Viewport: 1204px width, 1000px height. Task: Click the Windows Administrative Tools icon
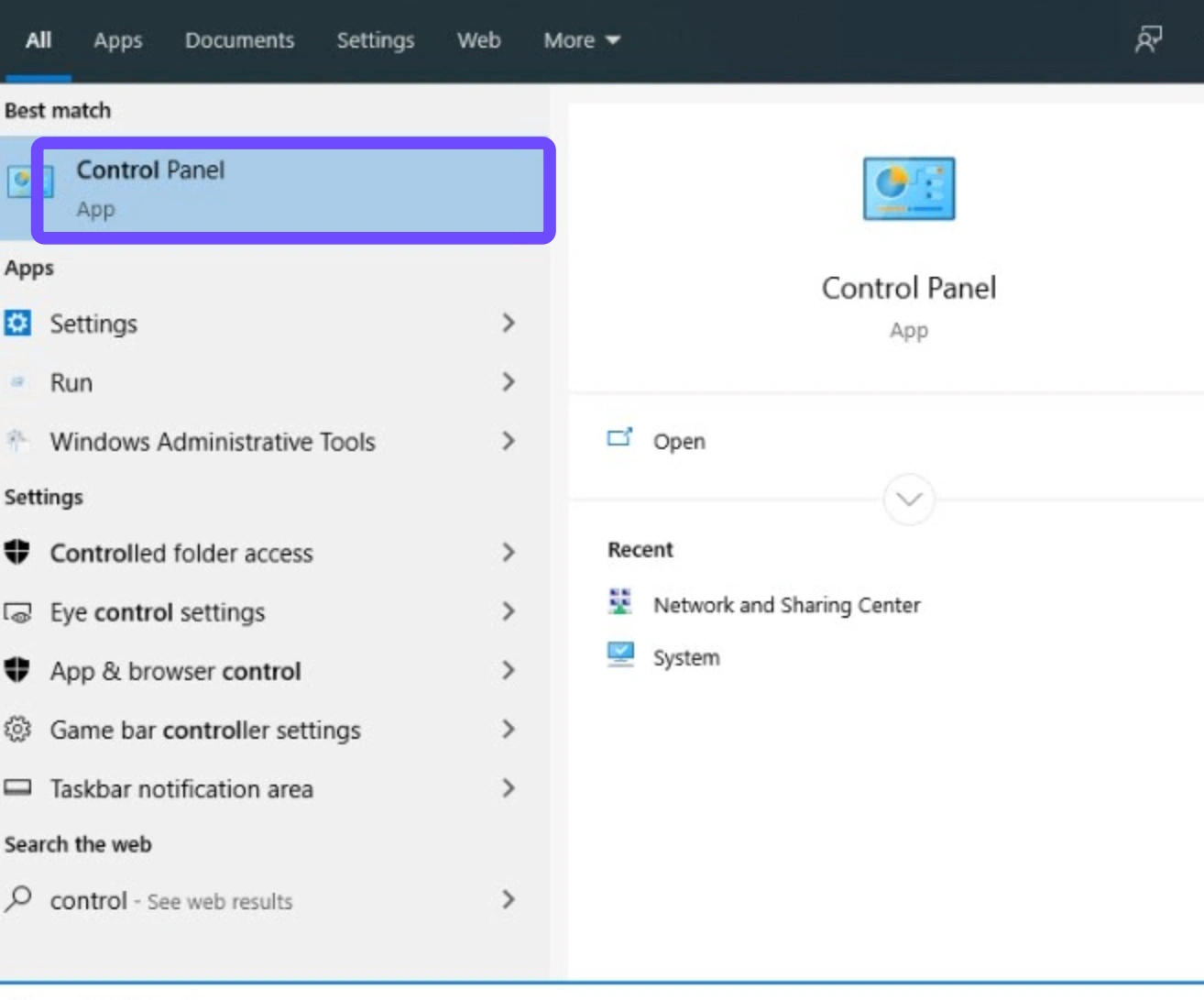click(17, 441)
